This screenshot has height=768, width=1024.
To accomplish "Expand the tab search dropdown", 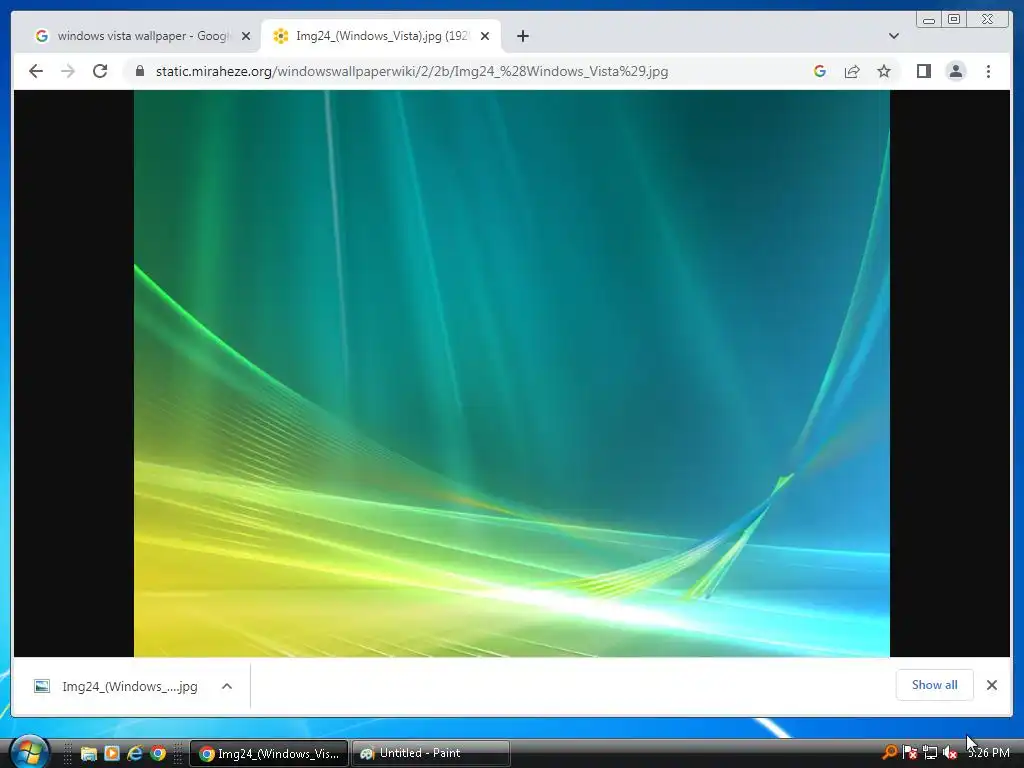I will [893, 36].
